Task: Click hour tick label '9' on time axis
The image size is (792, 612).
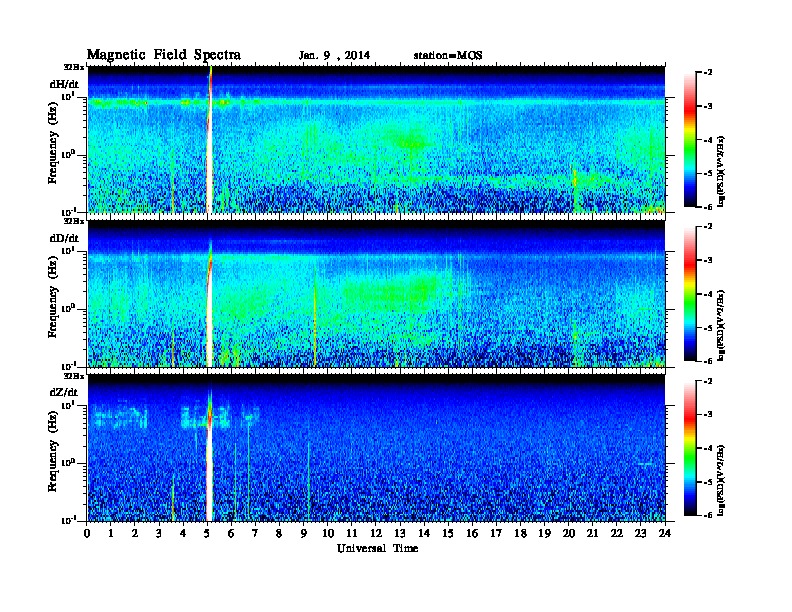Action: 303,534
